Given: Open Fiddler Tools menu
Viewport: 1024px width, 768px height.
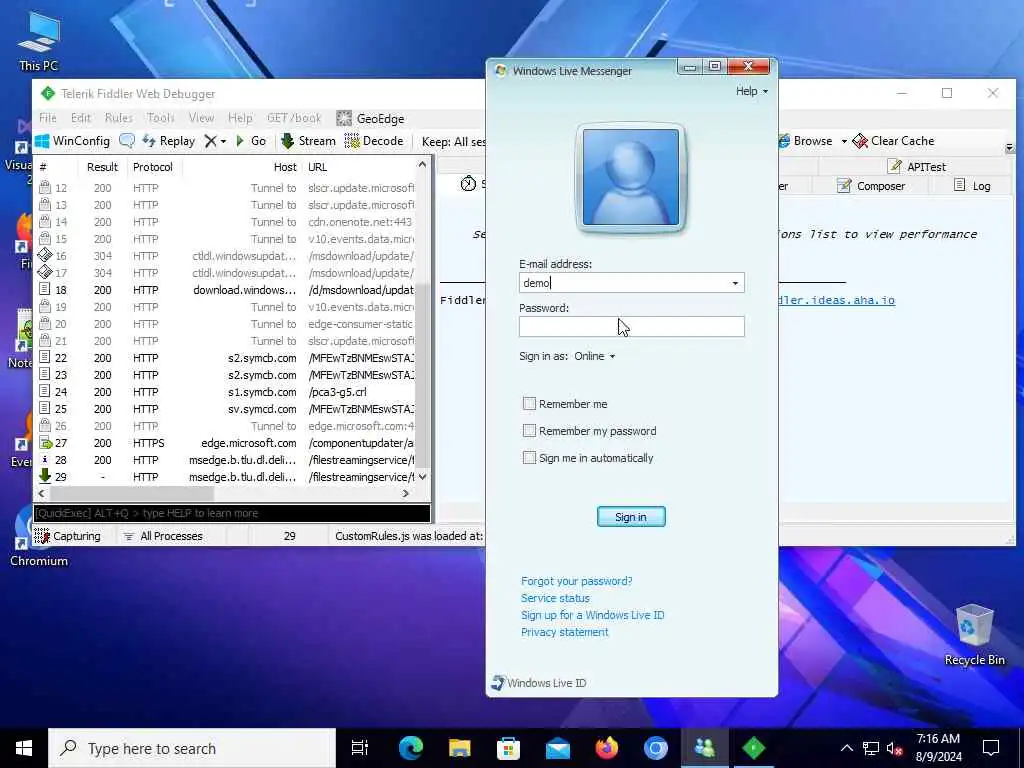Looking at the screenshot, I should (160, 118).
